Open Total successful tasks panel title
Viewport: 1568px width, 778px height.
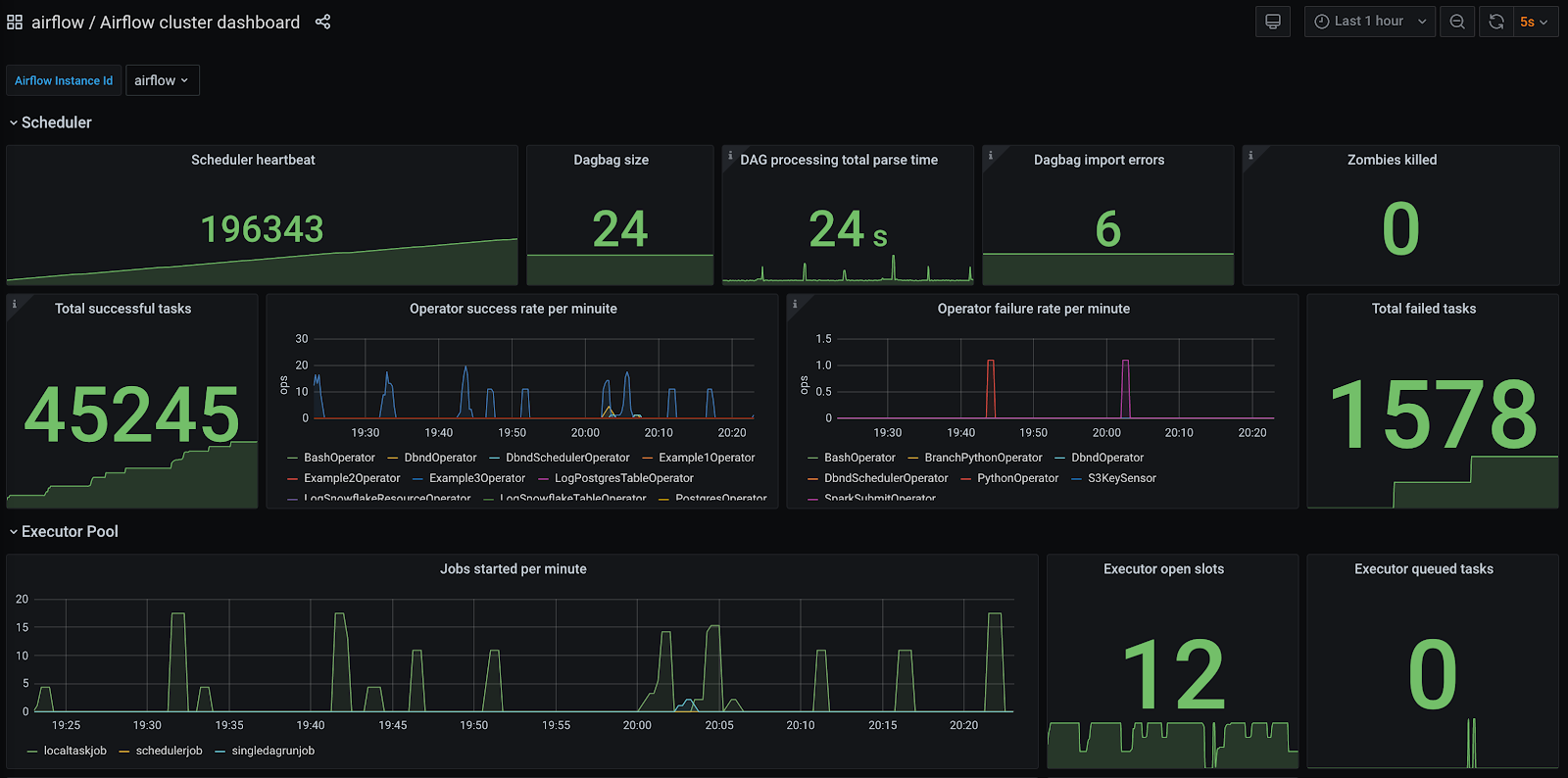(x=122, y=309)
